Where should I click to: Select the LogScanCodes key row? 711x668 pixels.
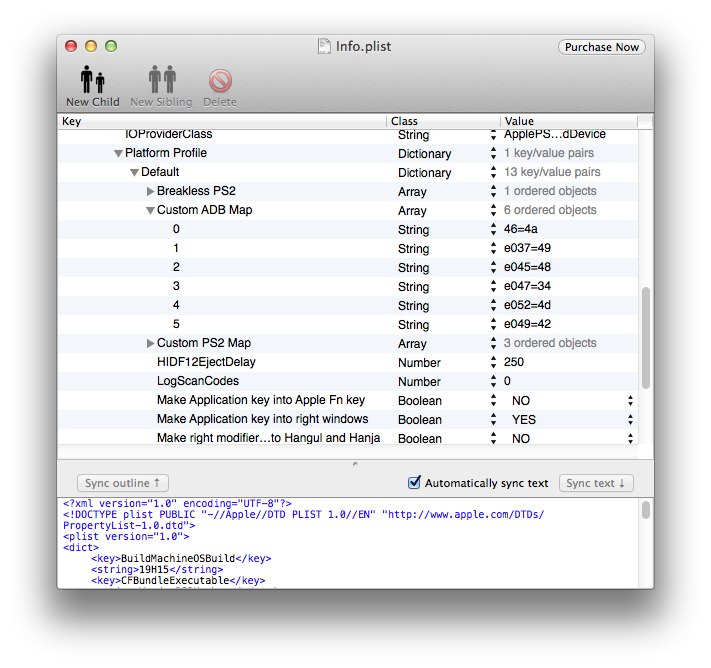(198, 381)
